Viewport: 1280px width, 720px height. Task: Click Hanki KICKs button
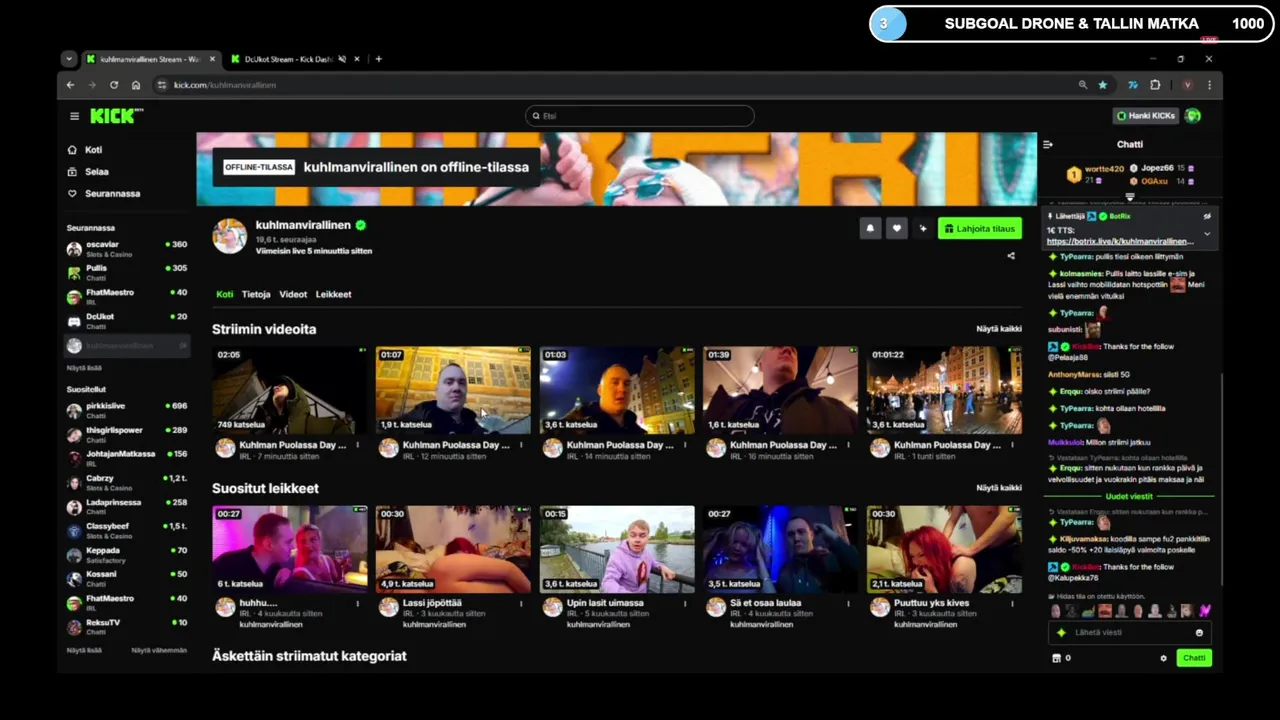(x=1146, y=116)
